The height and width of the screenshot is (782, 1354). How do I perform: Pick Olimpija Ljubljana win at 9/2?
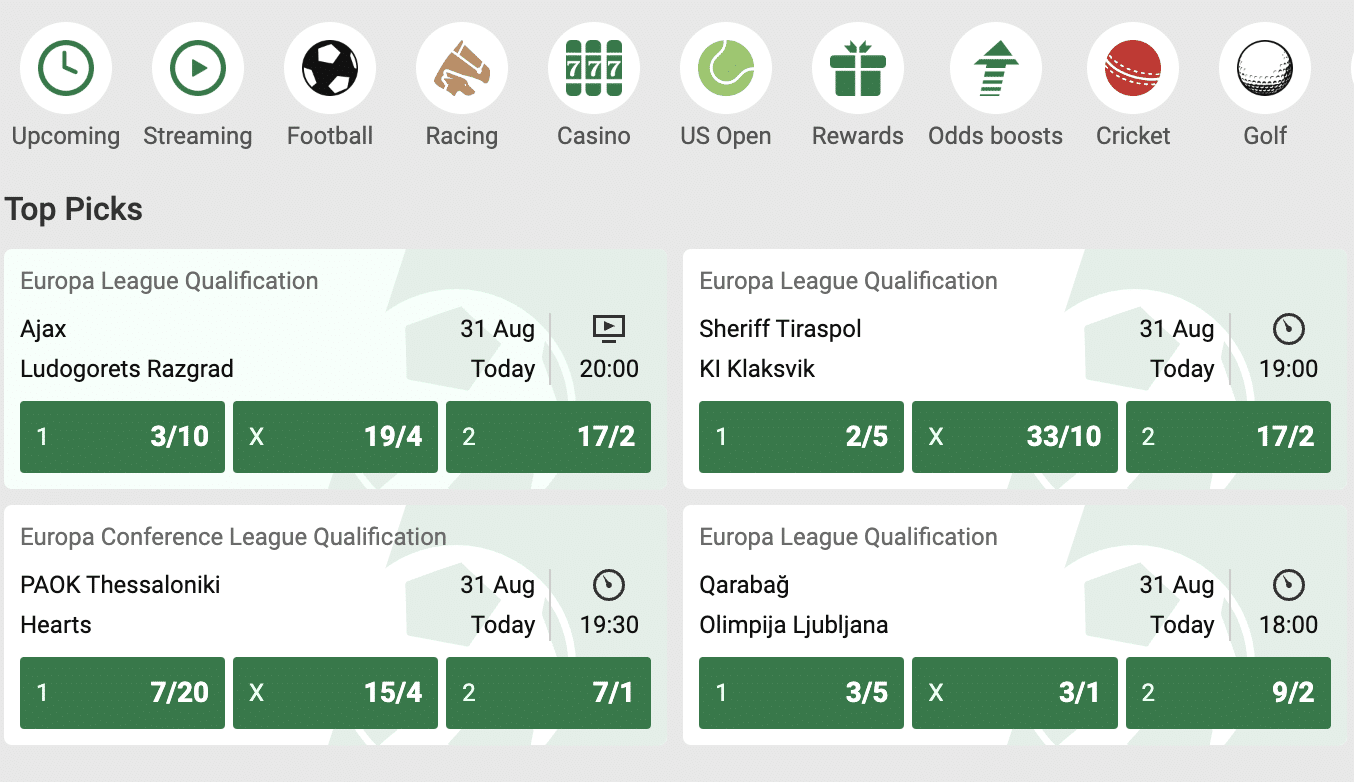click(x=1228, y=693)
